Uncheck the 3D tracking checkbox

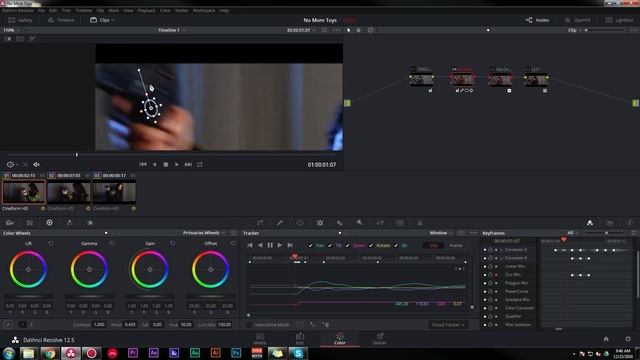click(x=396, y=246)
